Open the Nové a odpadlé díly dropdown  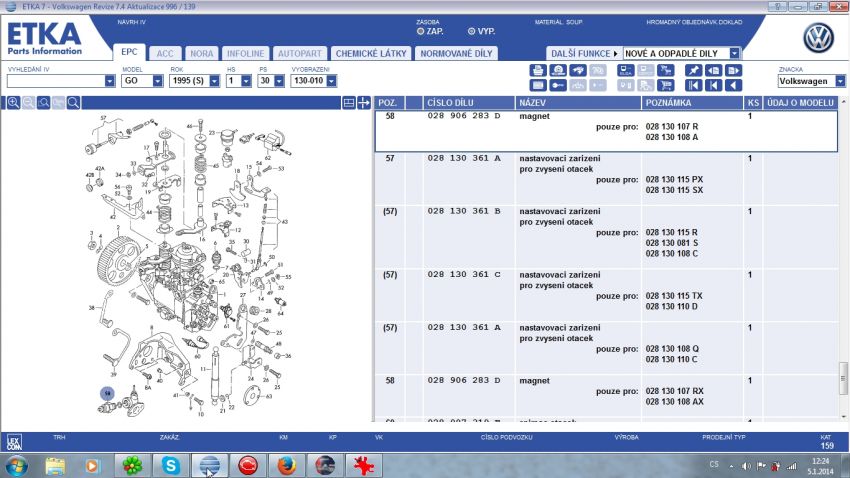734,53
